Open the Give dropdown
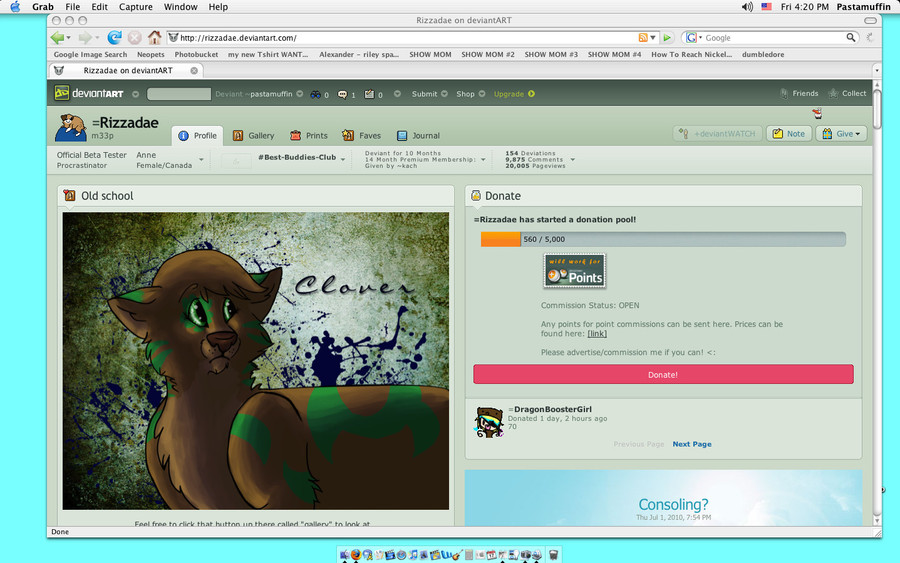This screenshot has width=900, height=563. (x=840, y=134)
